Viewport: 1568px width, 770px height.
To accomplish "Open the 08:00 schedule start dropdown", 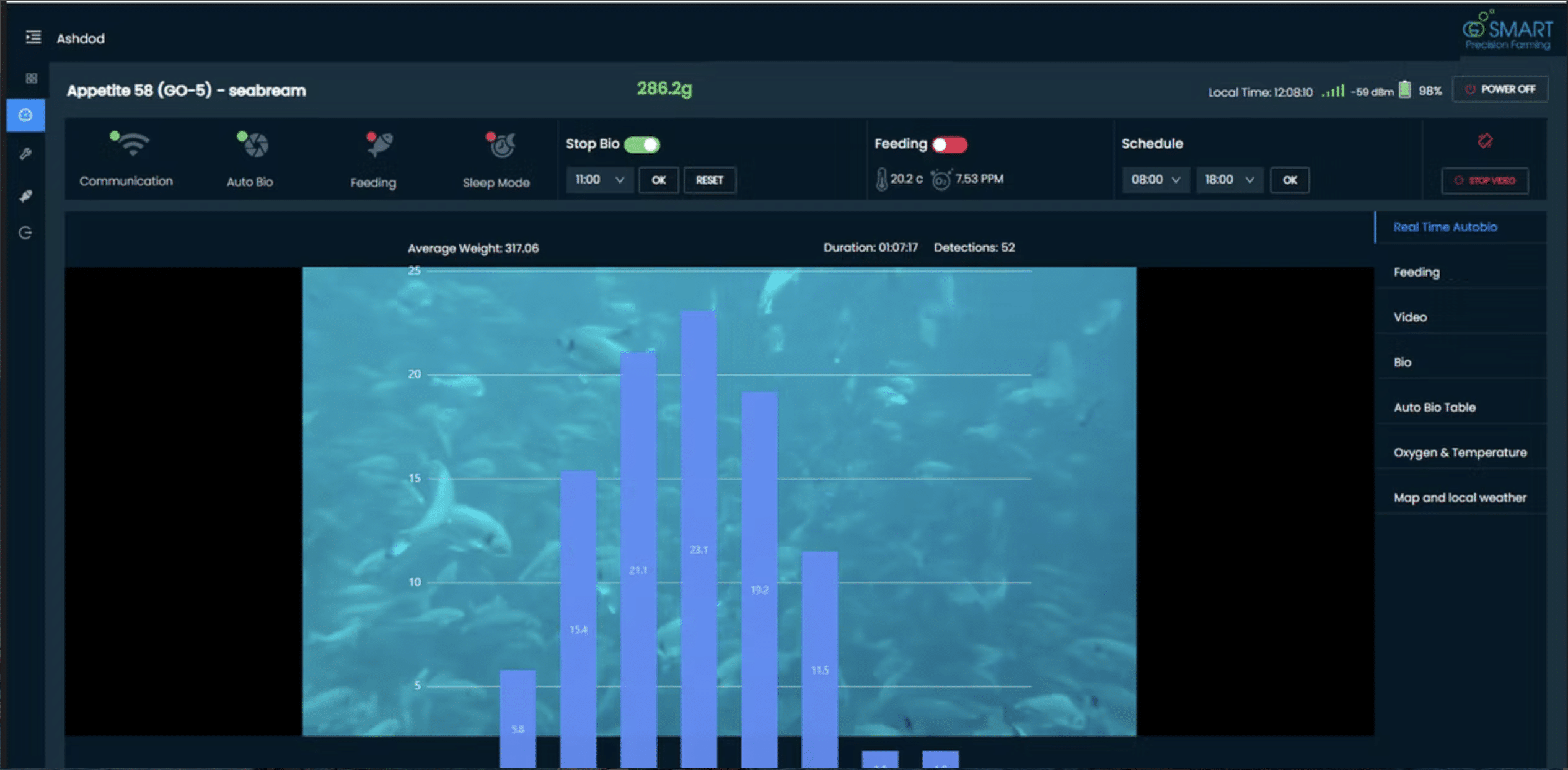I will pyautogui.click(x=1155, y=180).
